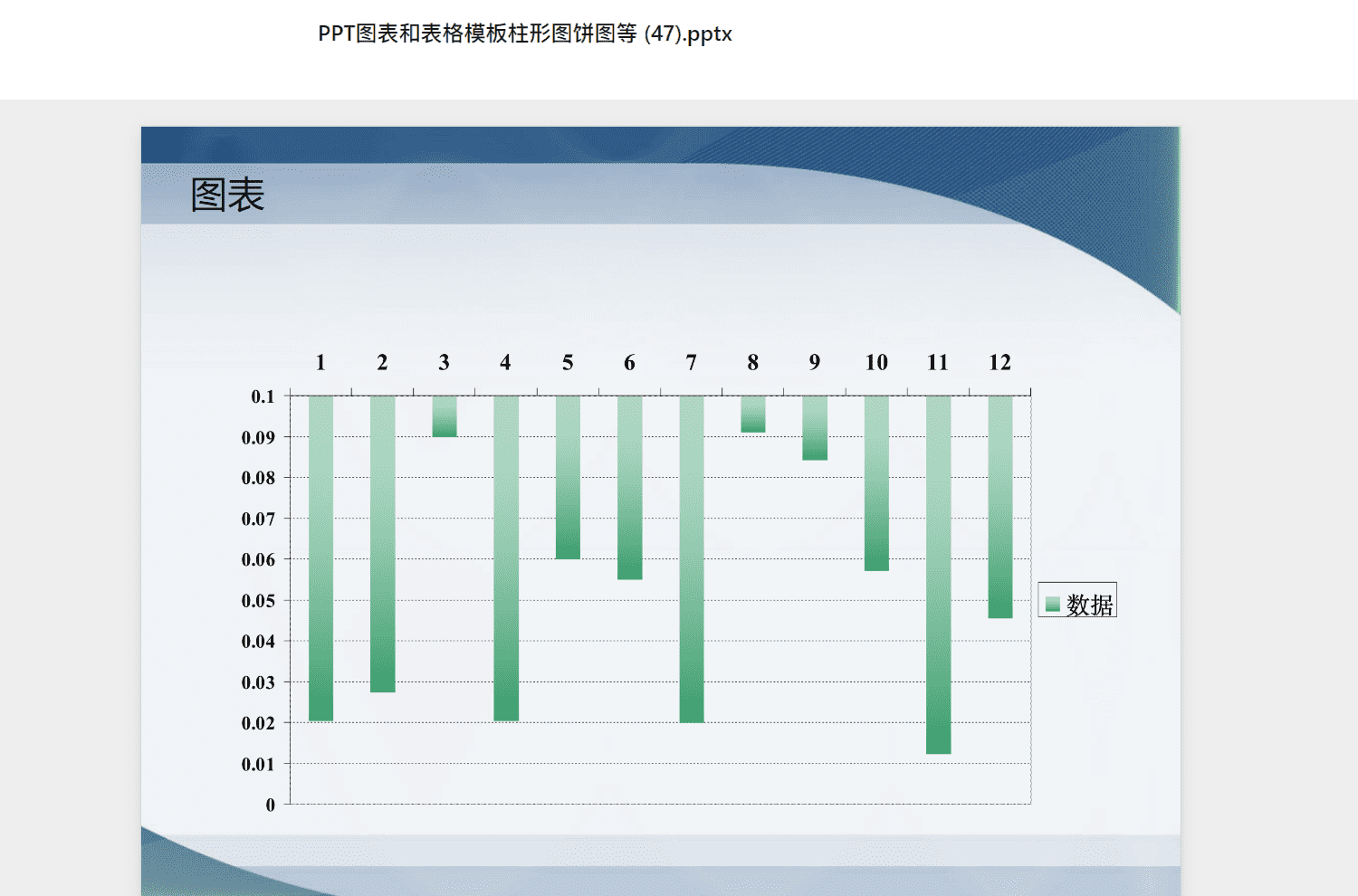Click the category axis label '7'

click(x=691, y=363)
